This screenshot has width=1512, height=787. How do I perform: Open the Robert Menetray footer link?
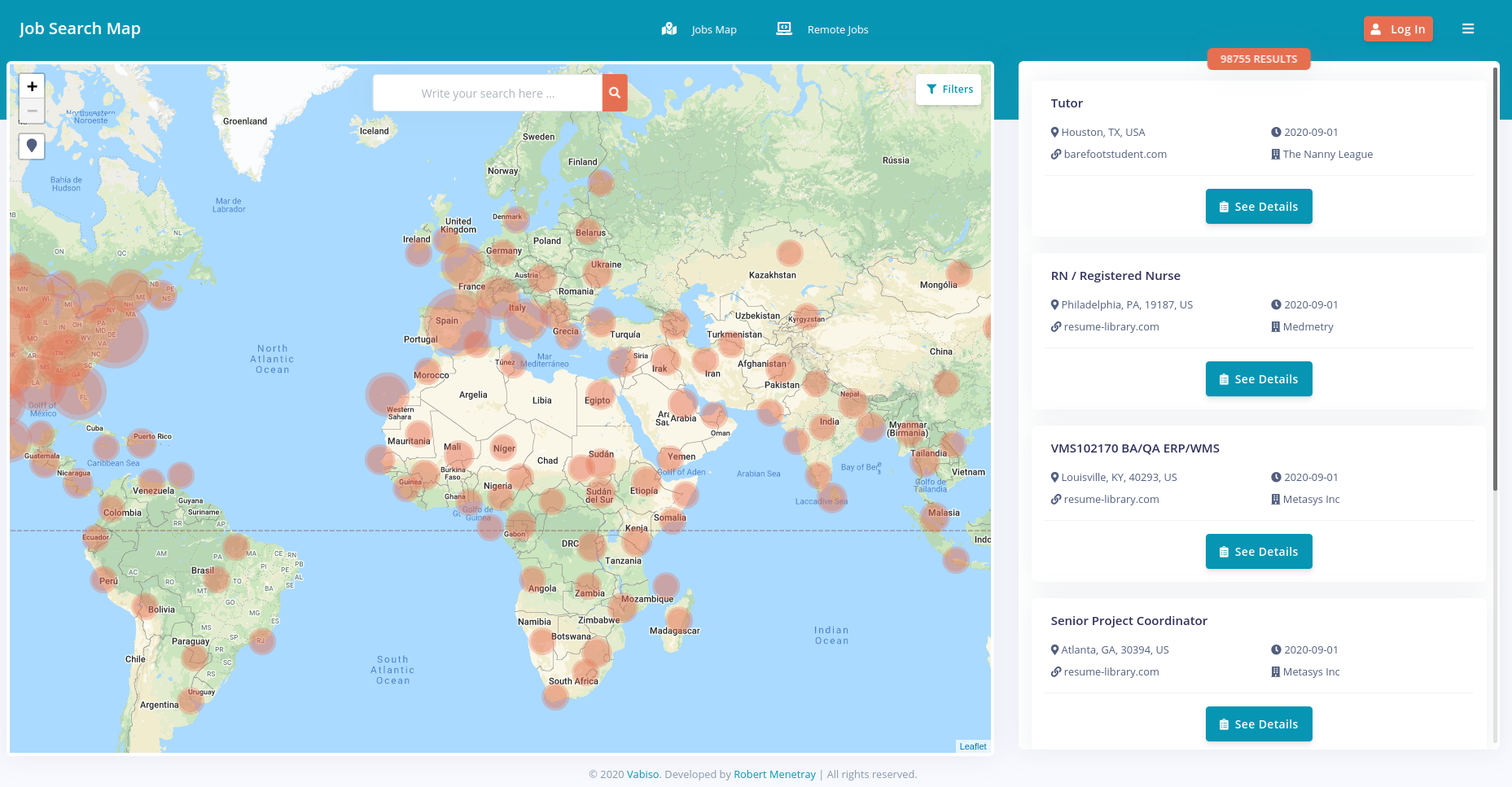tap(774, 774)
